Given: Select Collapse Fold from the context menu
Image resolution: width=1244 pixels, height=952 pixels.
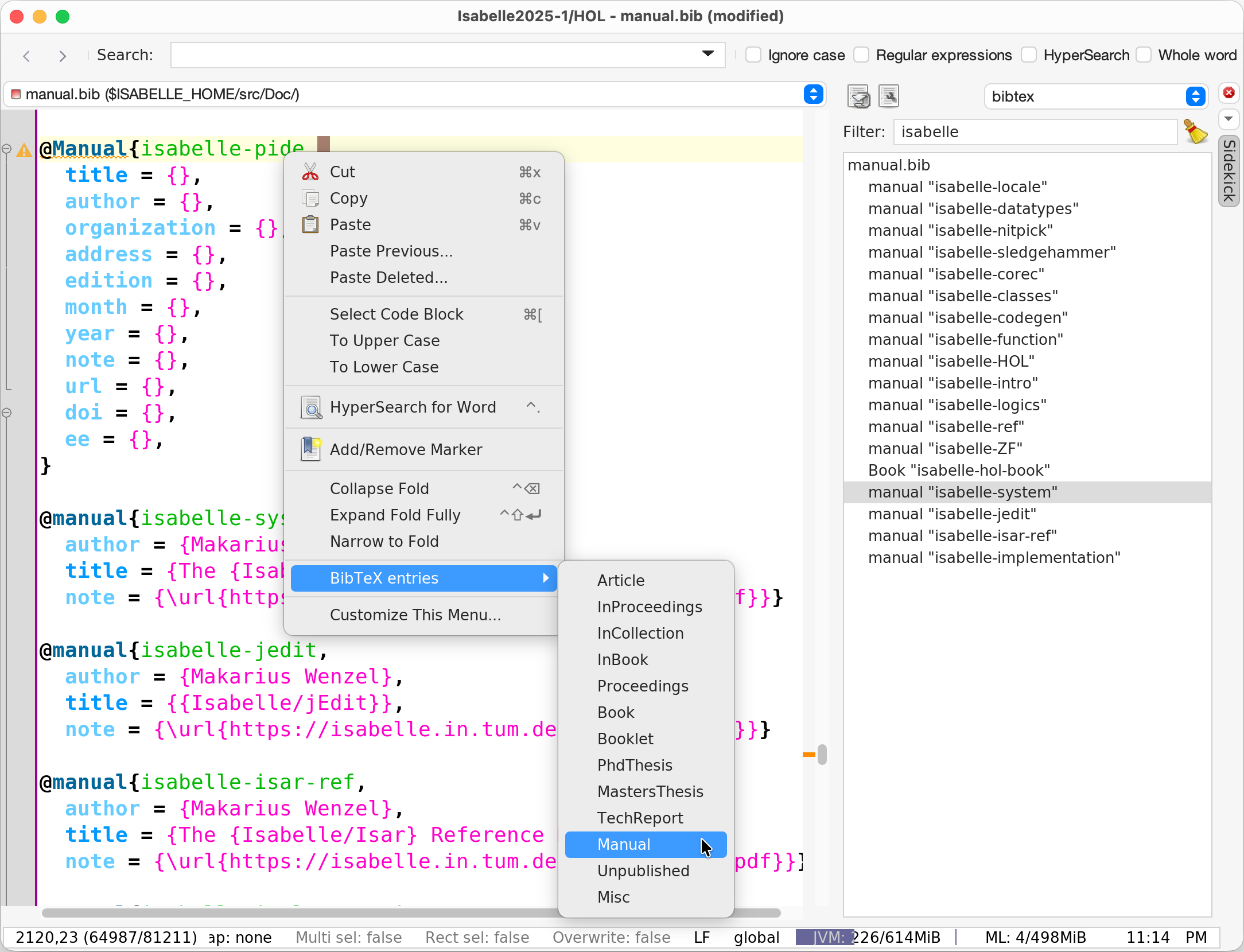Looking at the screenshot, I should pos(379,488).
